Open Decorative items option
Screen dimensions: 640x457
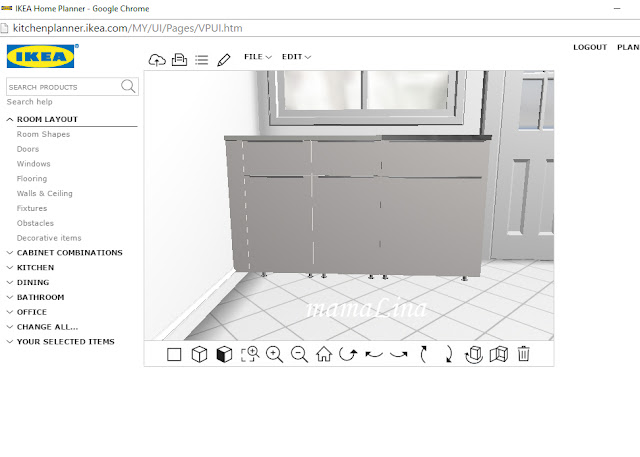click(x=49, y=238)
